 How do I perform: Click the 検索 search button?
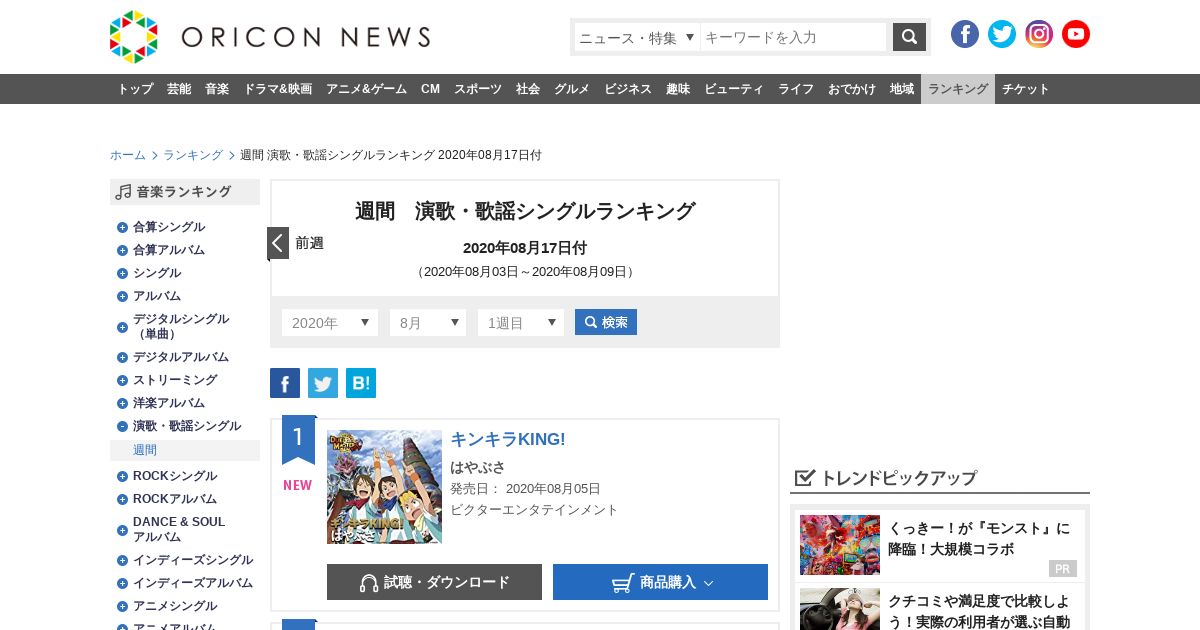coord(606,322)
